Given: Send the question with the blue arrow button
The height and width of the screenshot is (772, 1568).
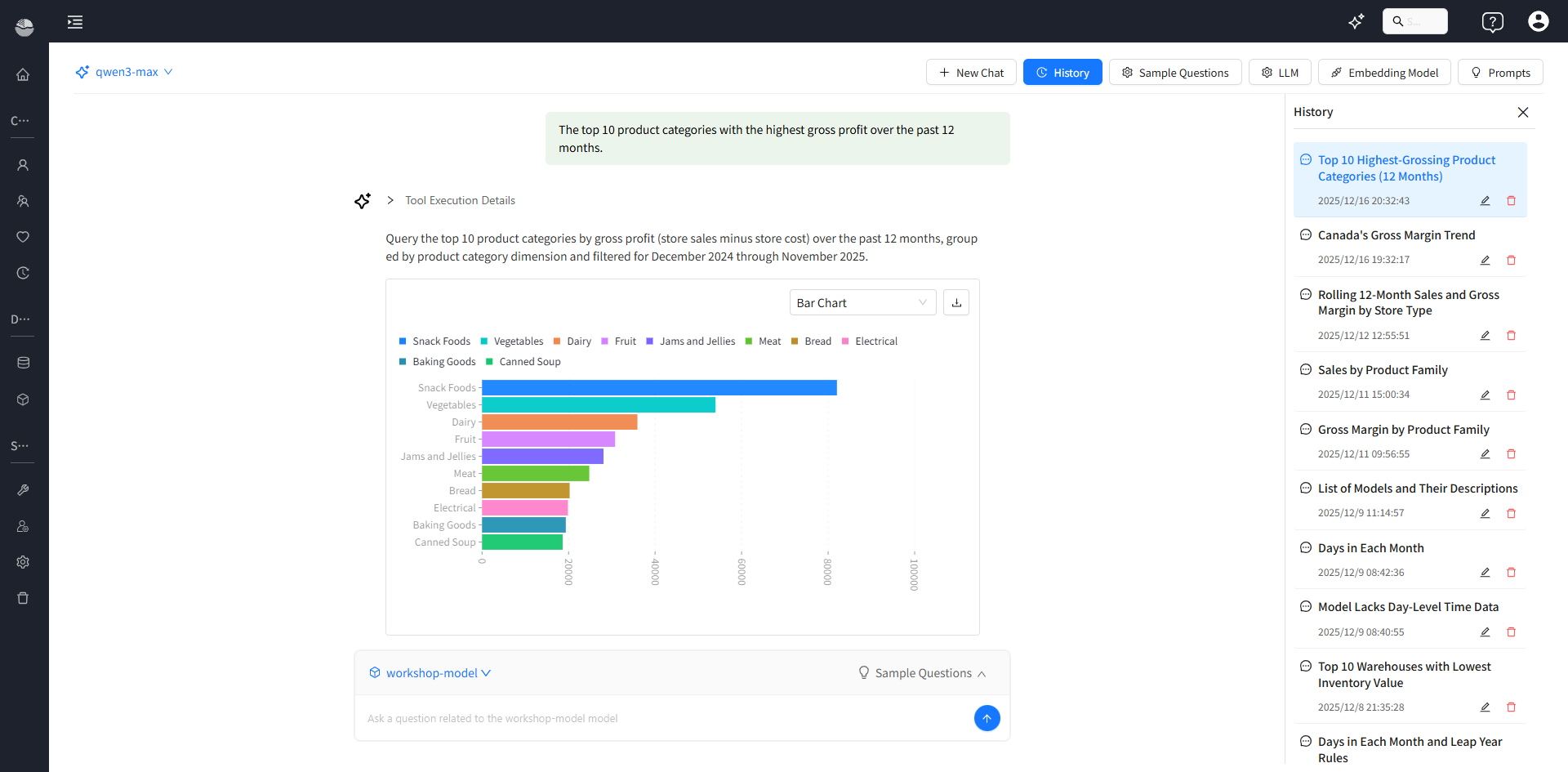Looking at the screenshot, I should [987, 718].
